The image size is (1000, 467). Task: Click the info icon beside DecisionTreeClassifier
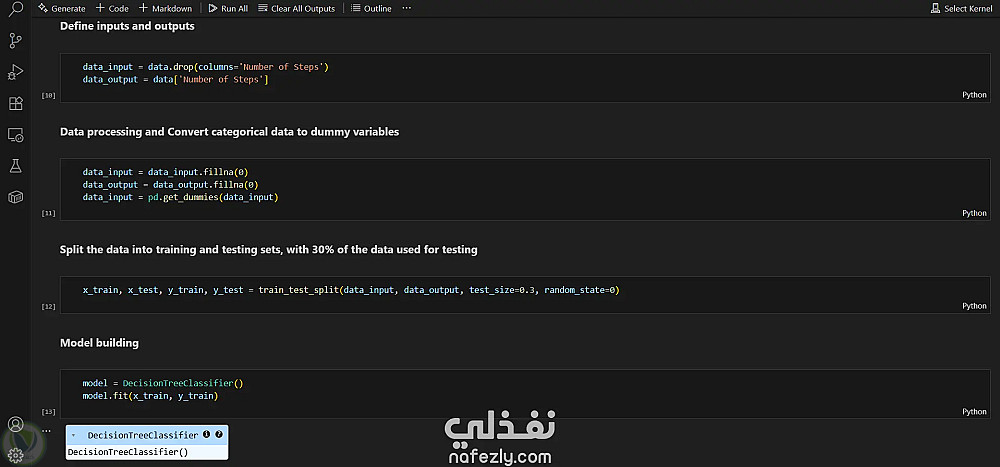[206, 434]
